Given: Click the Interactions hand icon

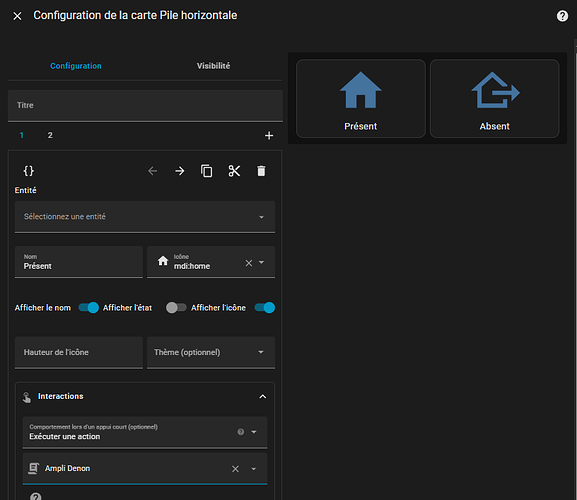Looking at the screenshot, I should tap(27, 397).
